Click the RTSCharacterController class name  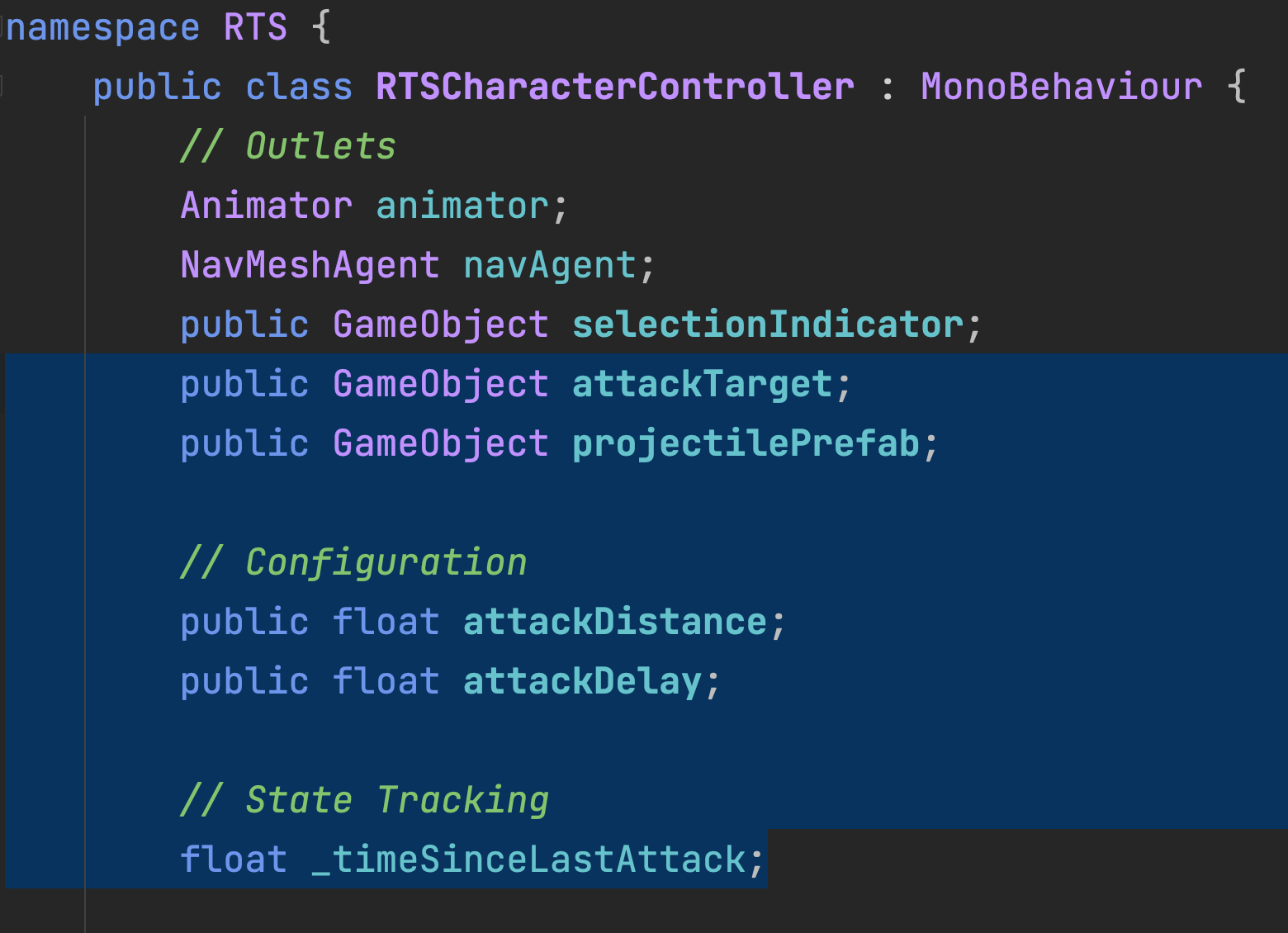click(x=614, y=87)
